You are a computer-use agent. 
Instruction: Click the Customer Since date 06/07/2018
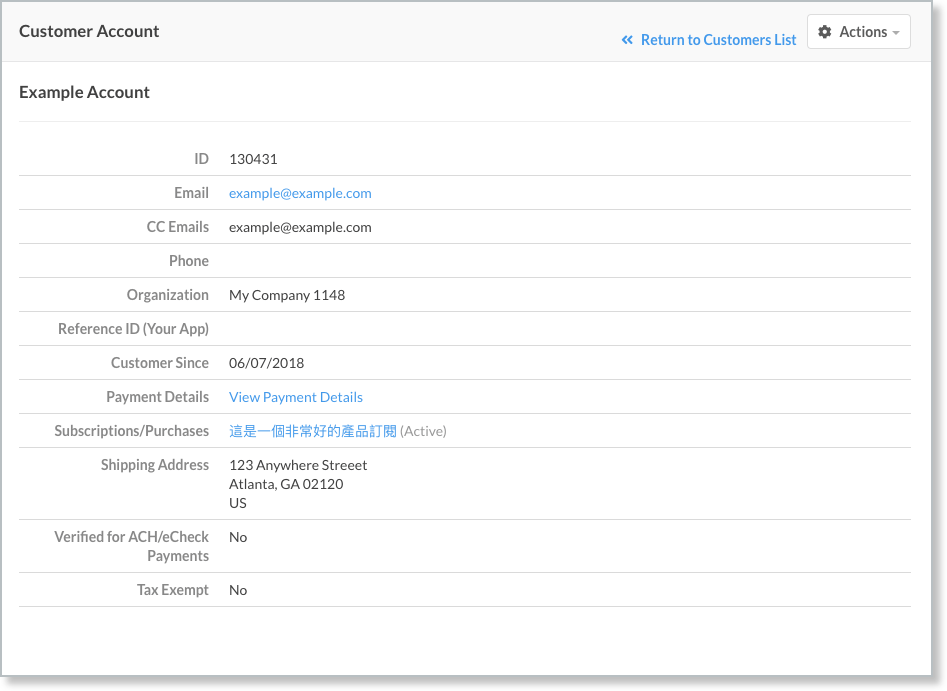[266, 363]
